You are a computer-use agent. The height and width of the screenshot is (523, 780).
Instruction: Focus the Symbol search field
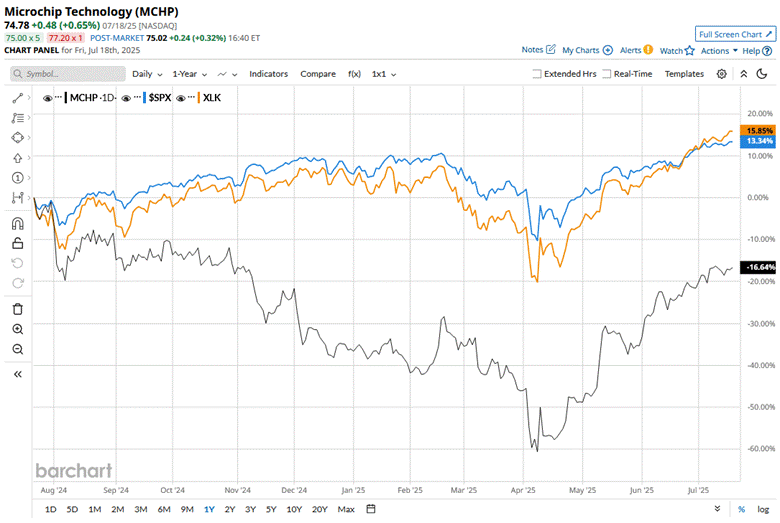click(x=68, y=74)
